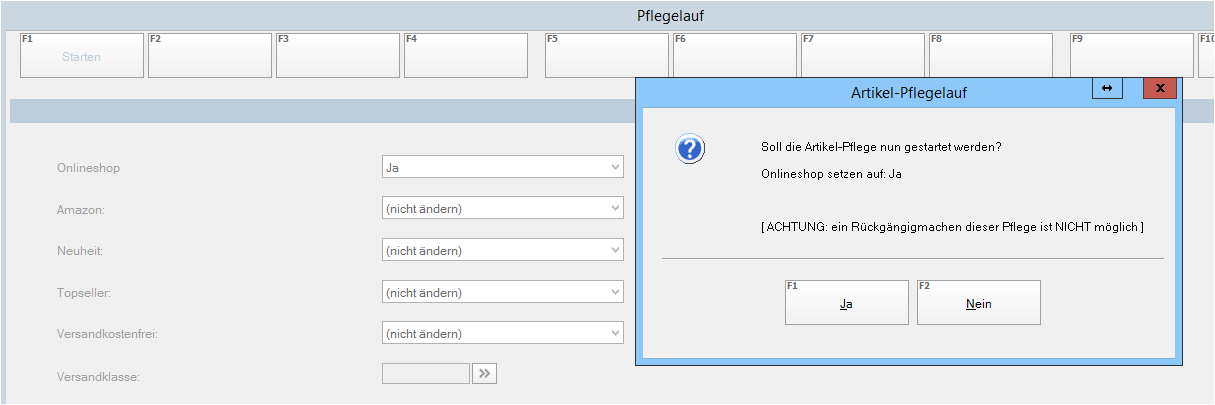1215x405 pixels.
Task: Click the empty F3 toolbar button
Action: 338,56
